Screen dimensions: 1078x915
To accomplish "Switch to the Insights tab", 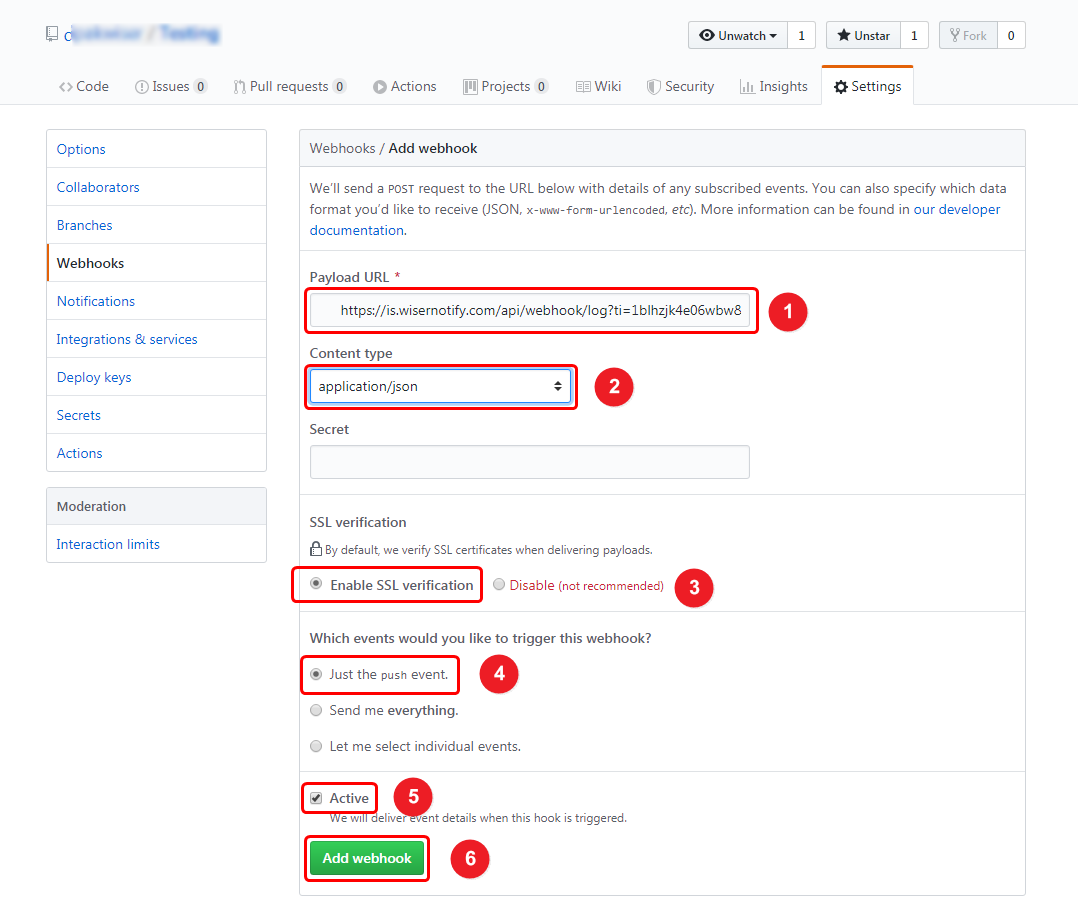I will [774, 87].
